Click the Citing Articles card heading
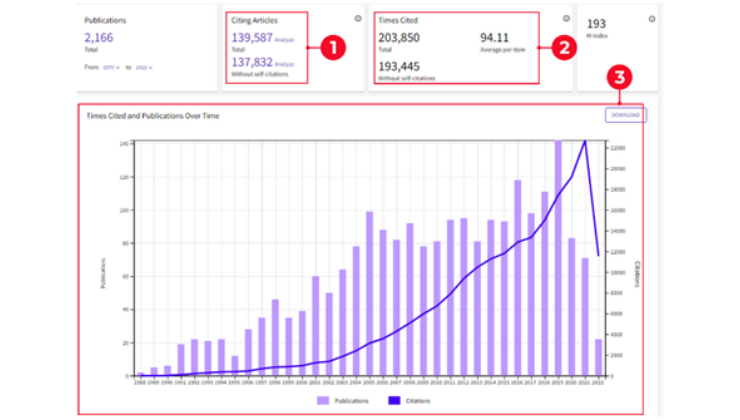 point(254,20)
